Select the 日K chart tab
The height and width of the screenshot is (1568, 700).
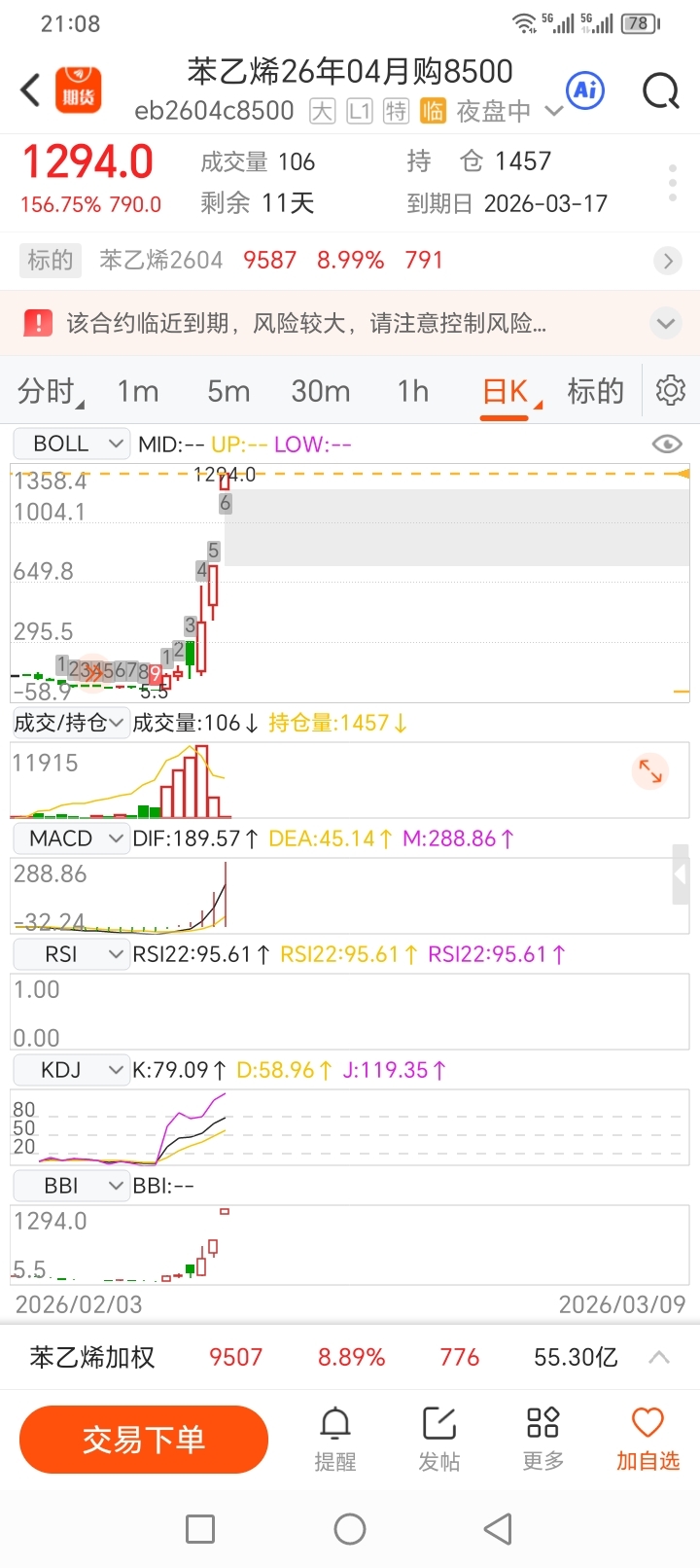coord(506,391)
